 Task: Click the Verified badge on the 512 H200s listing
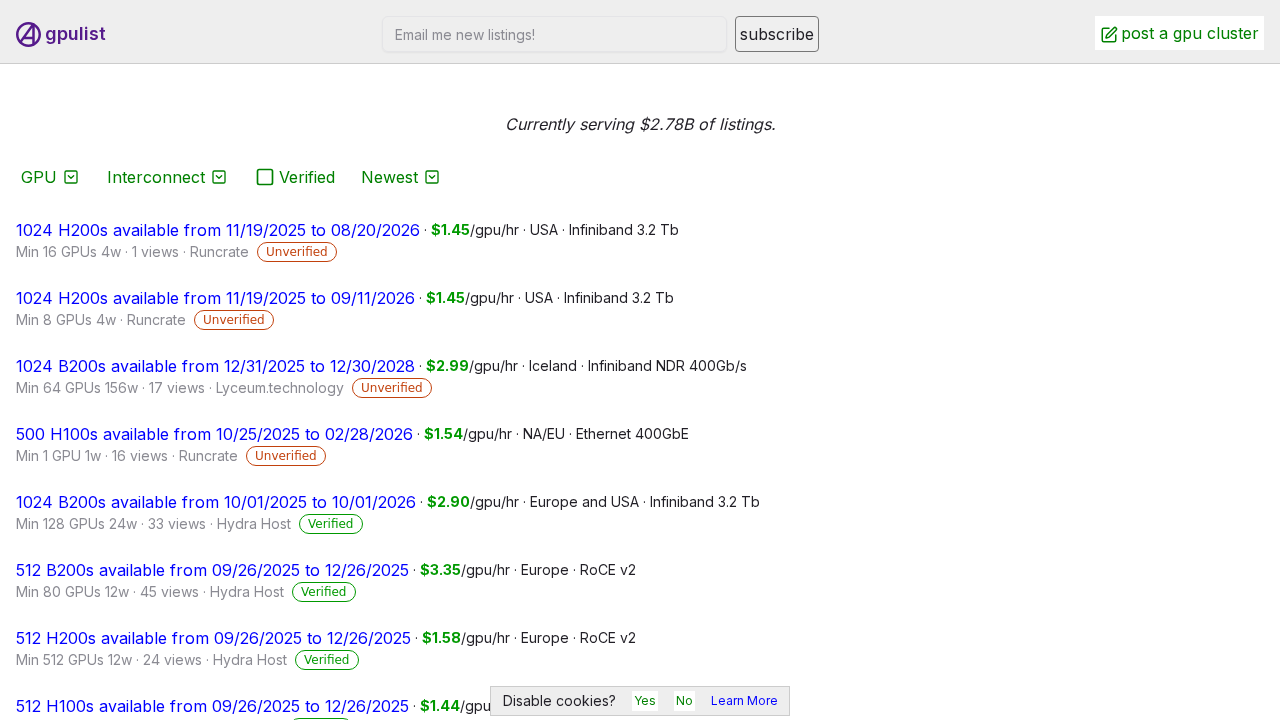click(326, 659)
